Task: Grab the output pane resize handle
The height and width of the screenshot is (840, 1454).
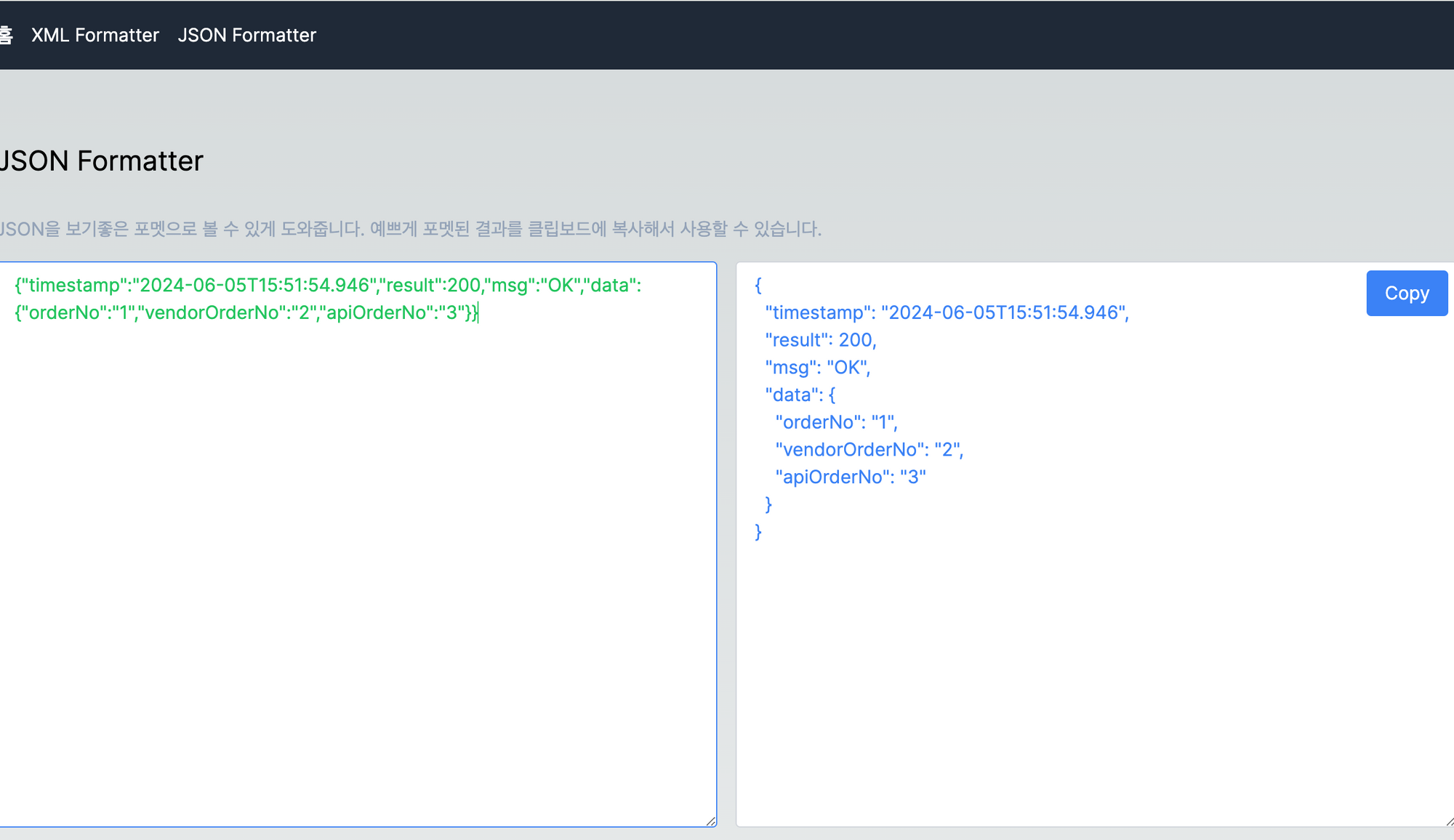Action: point(1449,821)
